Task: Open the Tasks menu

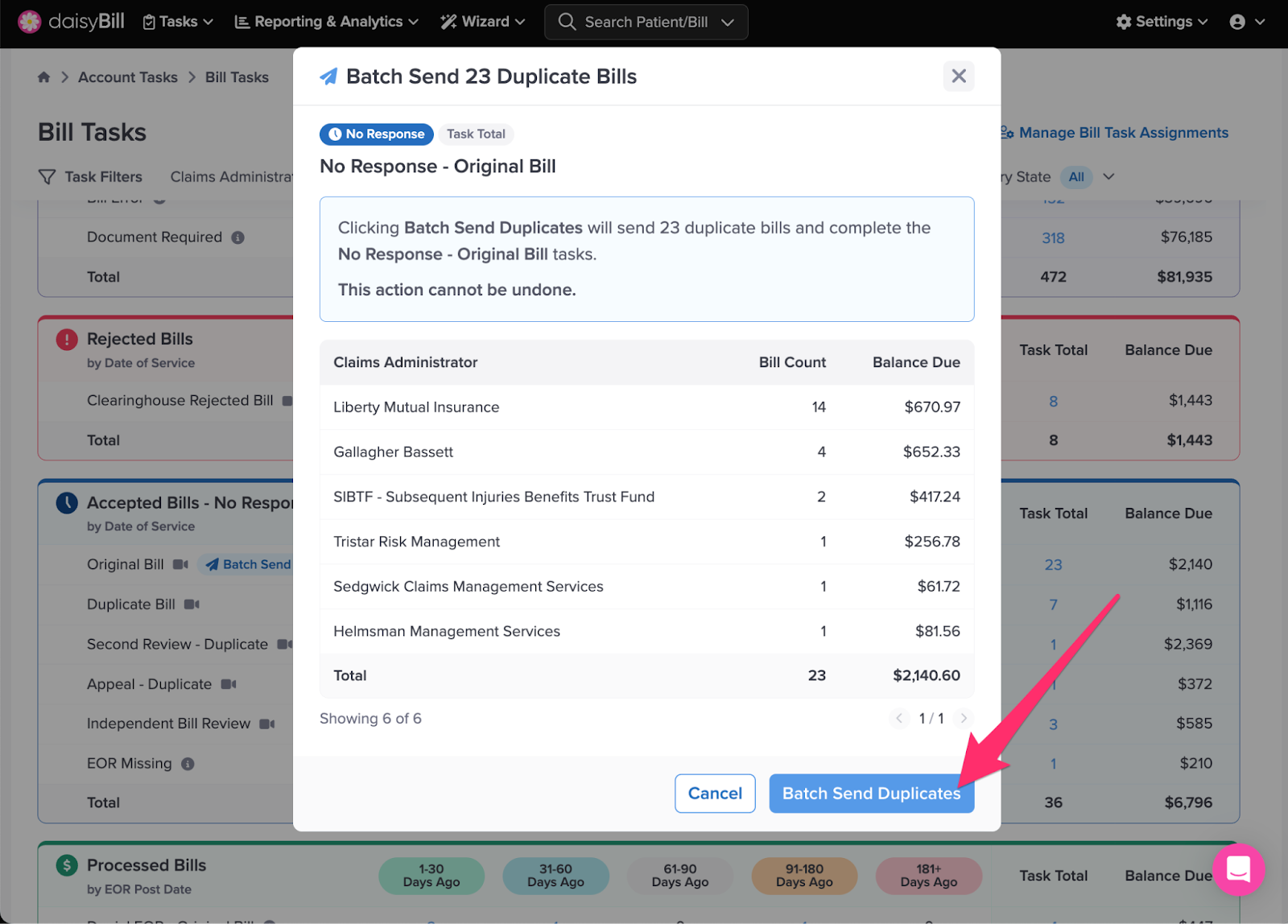Action: tap(178, 22)
